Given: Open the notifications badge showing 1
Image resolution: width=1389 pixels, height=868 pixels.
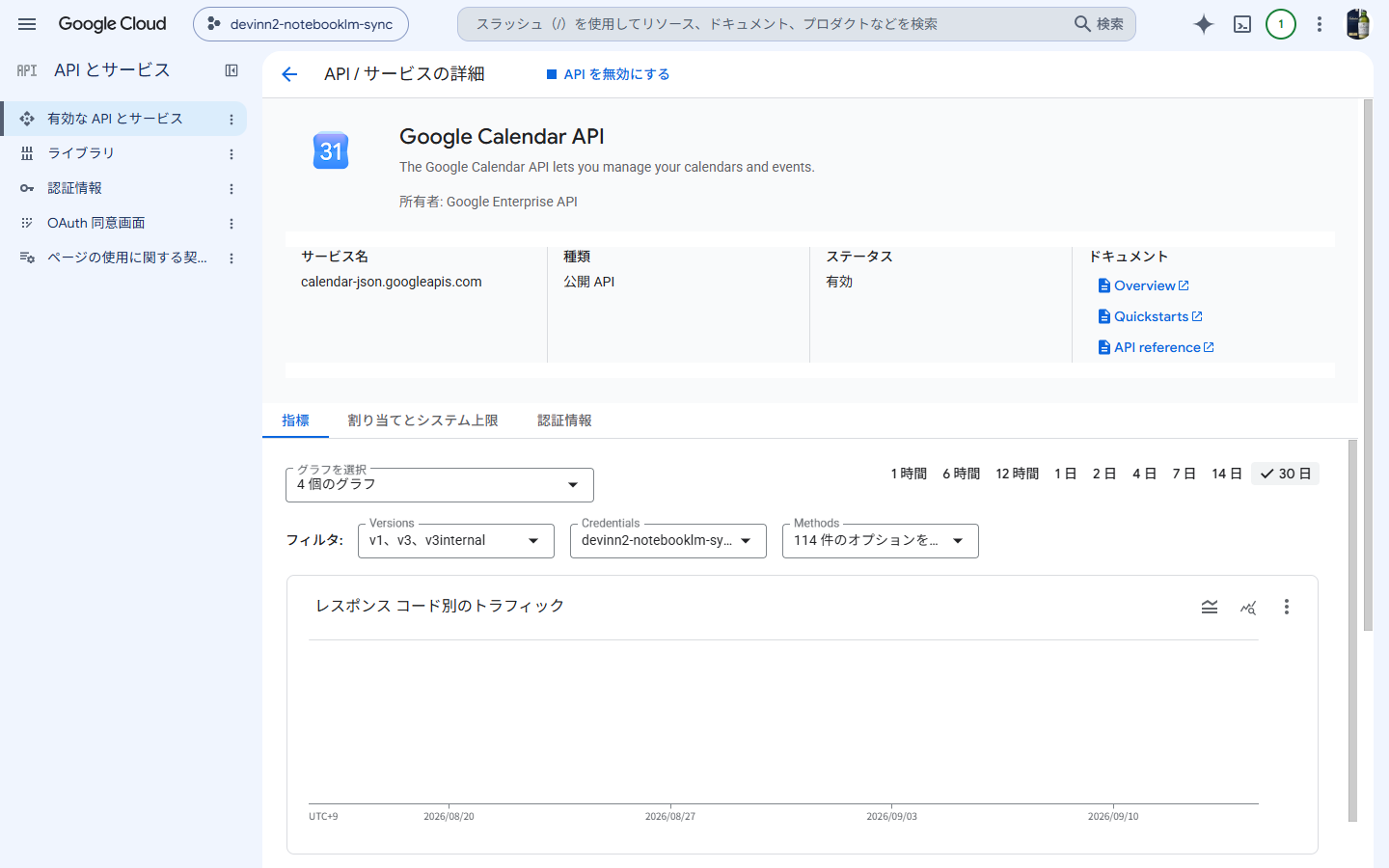Looking at the screenshot, I should [1281, 24].
